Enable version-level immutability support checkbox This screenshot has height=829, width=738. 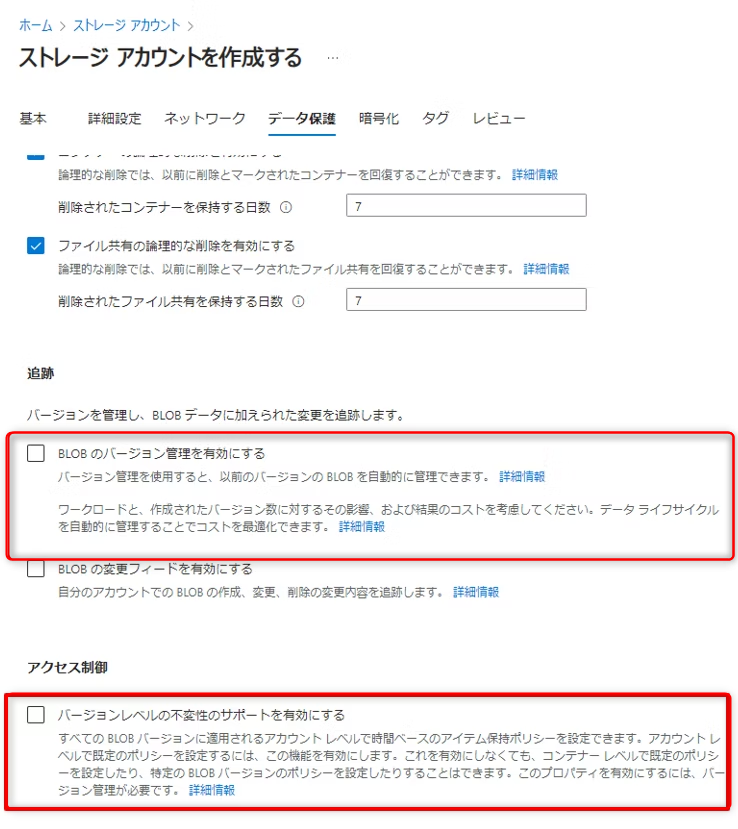coord(36,715)
